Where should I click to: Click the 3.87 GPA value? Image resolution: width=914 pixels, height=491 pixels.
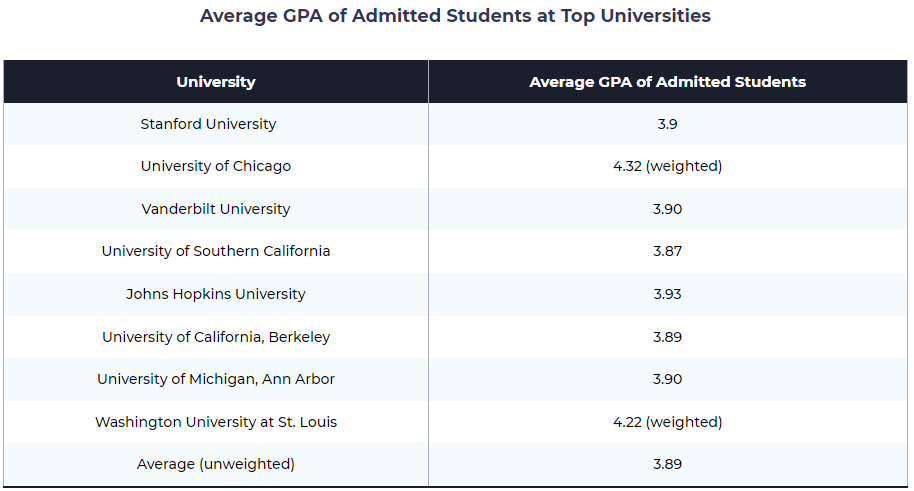pyautogui.click(x=667, y=251)
